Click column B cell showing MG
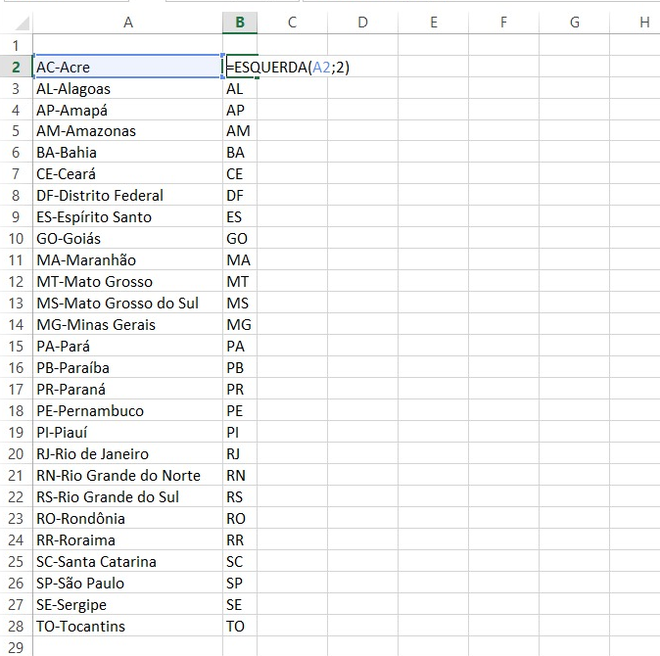Image resolution: width=660 pixels, height=656 pixels. (240, 325)
